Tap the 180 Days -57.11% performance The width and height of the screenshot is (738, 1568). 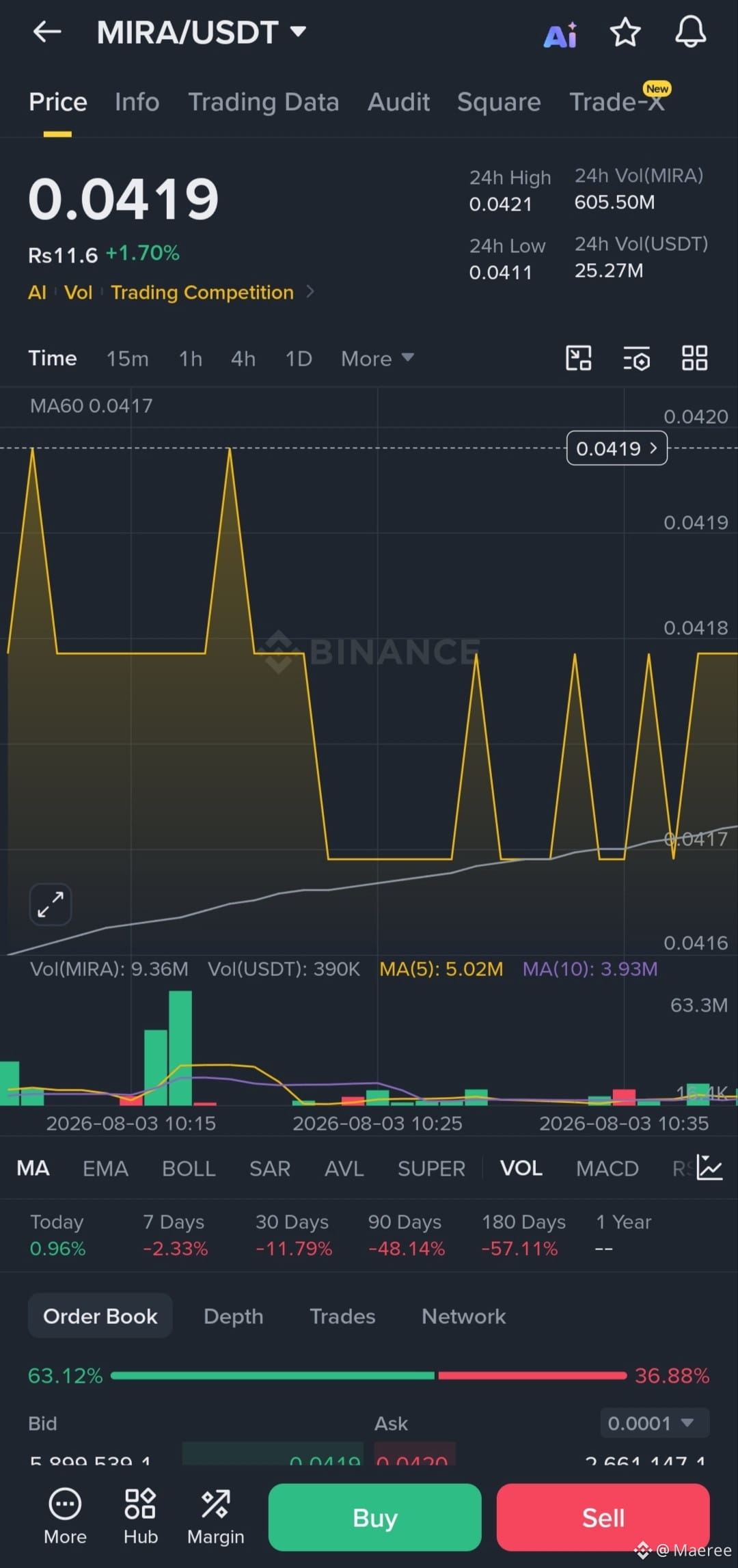point(523,1235)
